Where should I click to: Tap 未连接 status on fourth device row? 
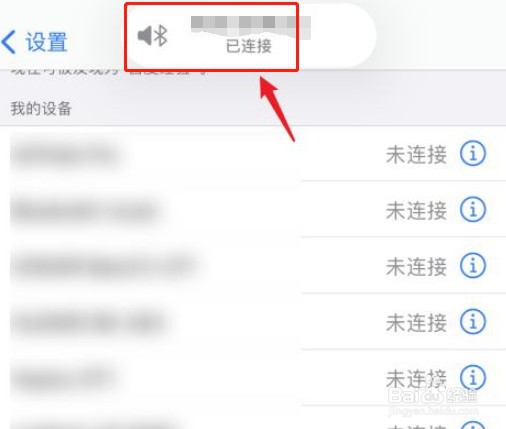416,323
